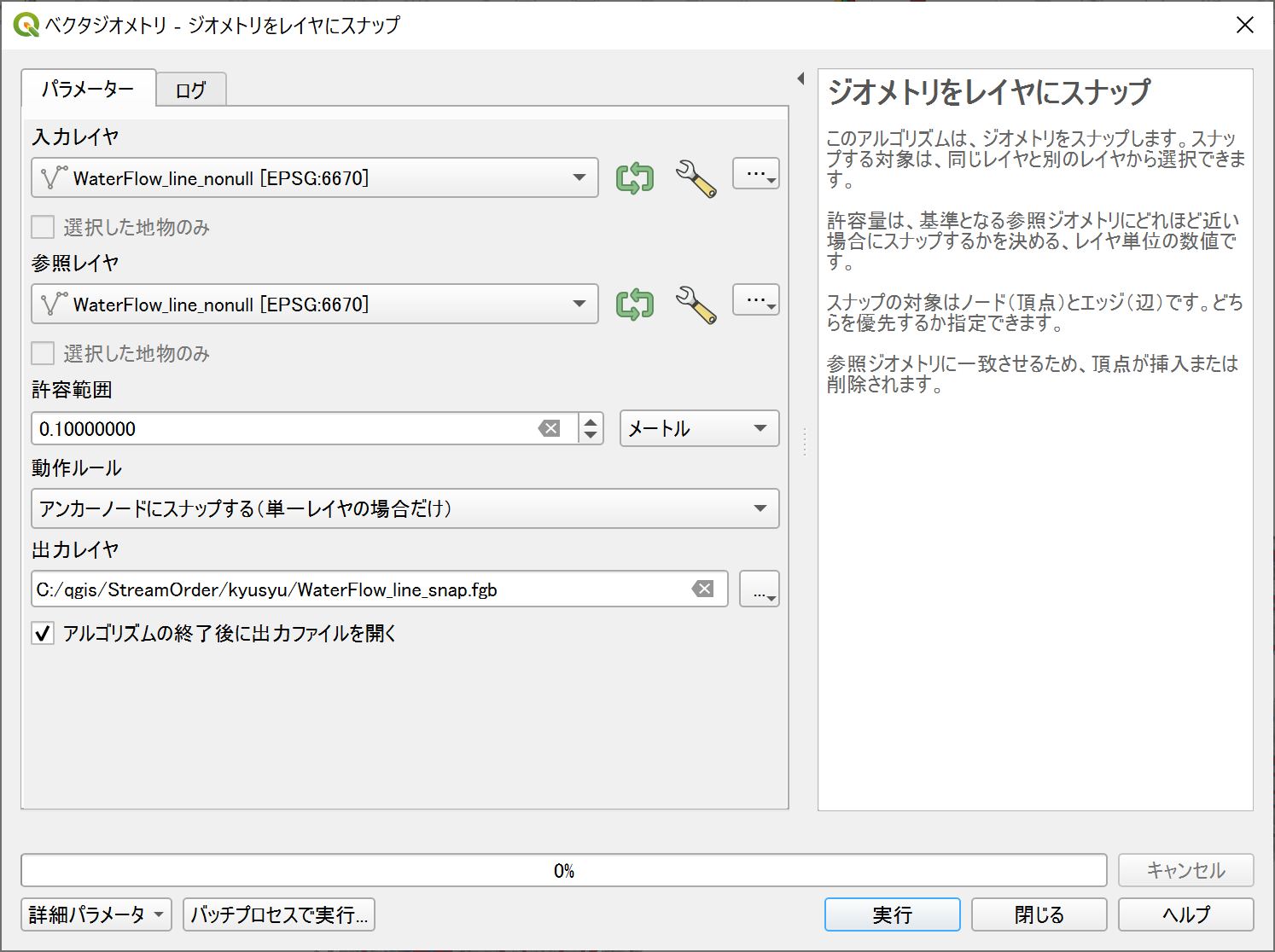Screen dimensions: 1275x952
Task: Browse for 参照レイヤ with the ellipsis button
Action: coord(756,300)
